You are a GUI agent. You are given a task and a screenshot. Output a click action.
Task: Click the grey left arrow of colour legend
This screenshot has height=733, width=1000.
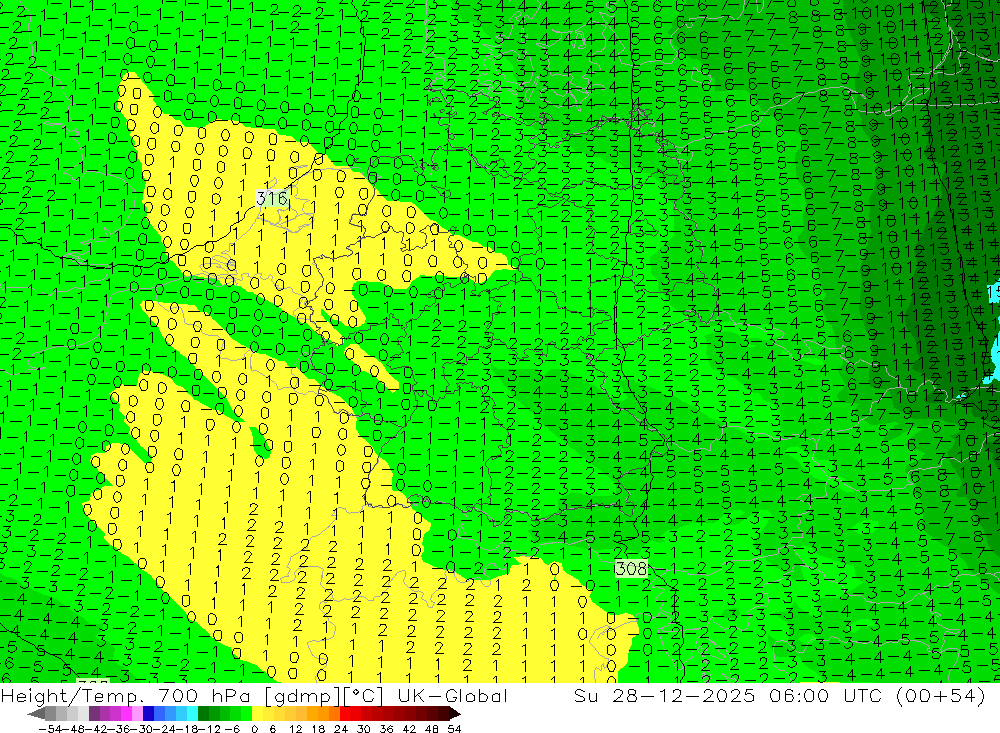pos(36,714)
